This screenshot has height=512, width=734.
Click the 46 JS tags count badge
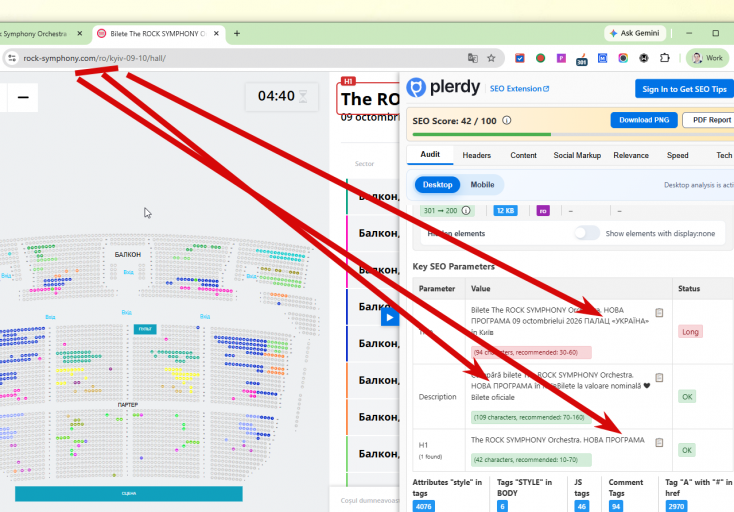[581, 506]
